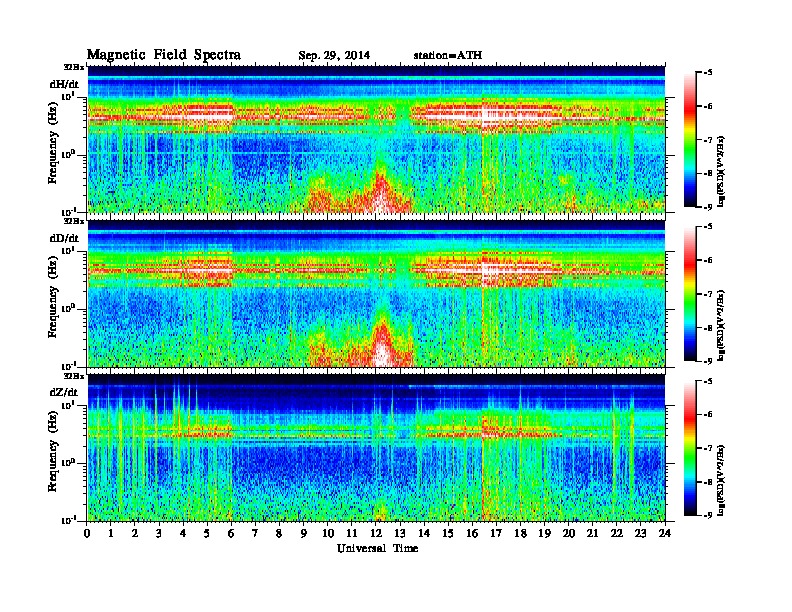Click the "-5" value on dH/dt color scale
Image resolution: width=792 pixels, height=612 pixels.
708,73
